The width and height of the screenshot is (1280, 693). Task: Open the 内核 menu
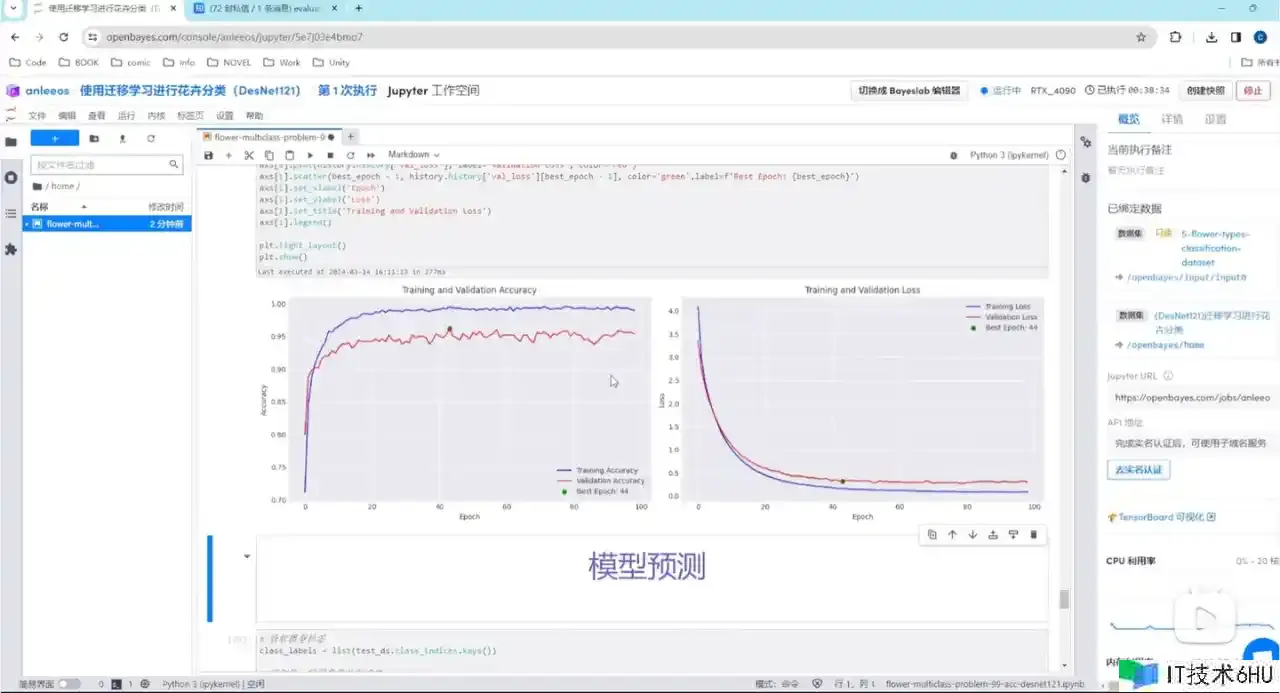156,116
